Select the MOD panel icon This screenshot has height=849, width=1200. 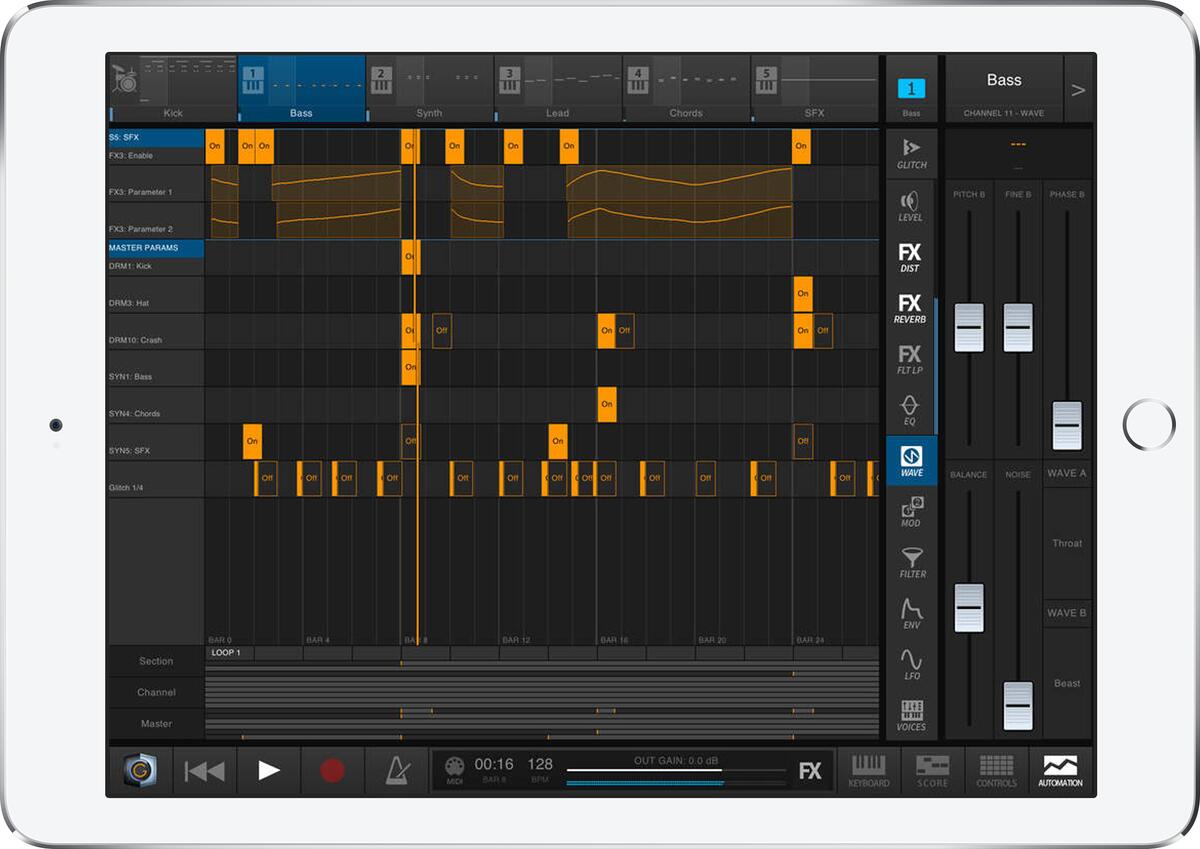(911, 512)
